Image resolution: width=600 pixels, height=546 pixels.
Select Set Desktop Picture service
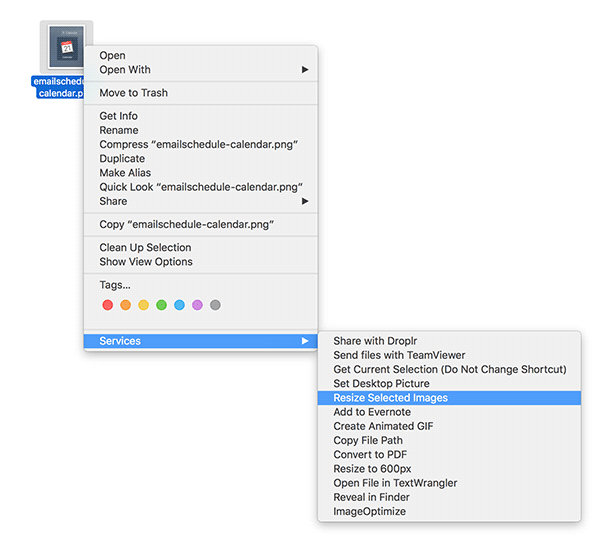449,383
